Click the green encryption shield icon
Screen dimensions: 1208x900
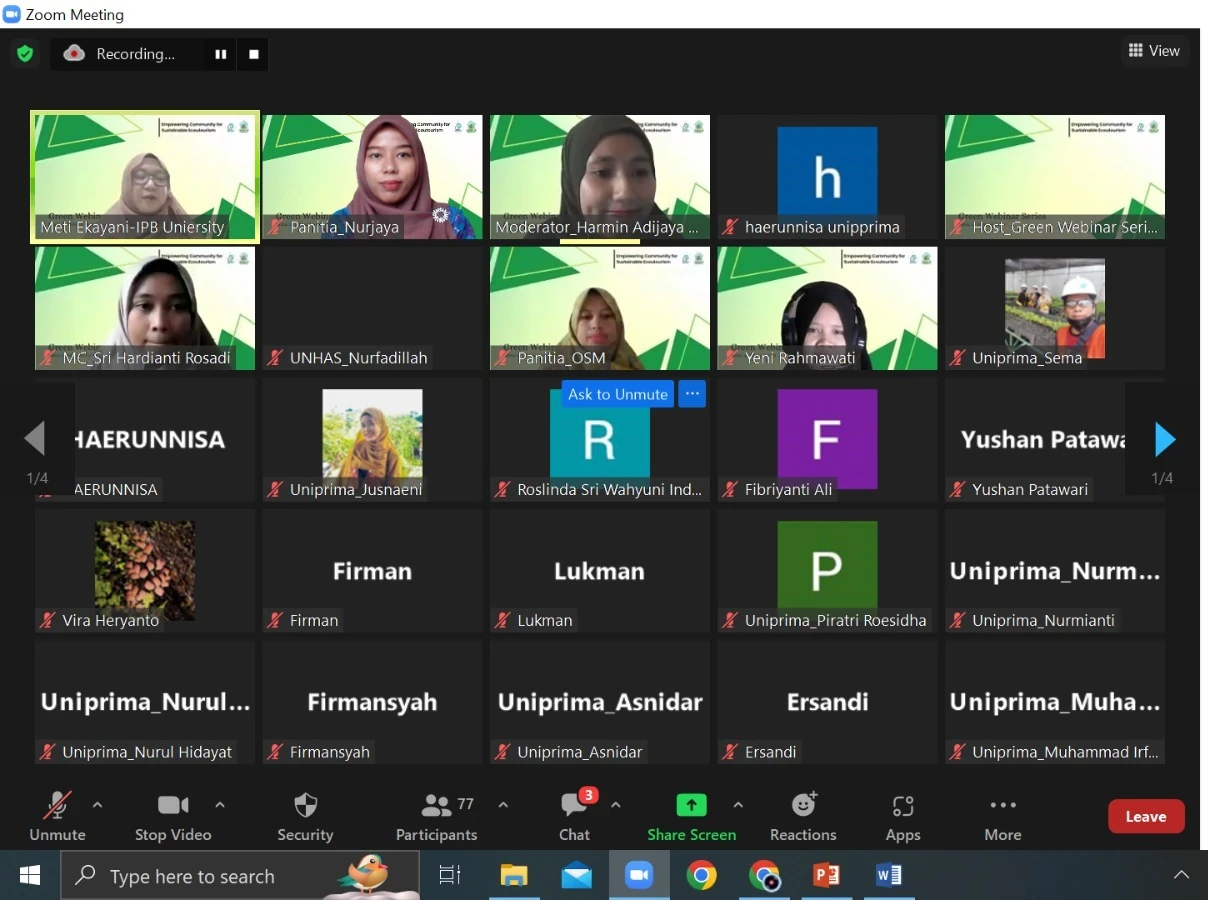(25, 53)
